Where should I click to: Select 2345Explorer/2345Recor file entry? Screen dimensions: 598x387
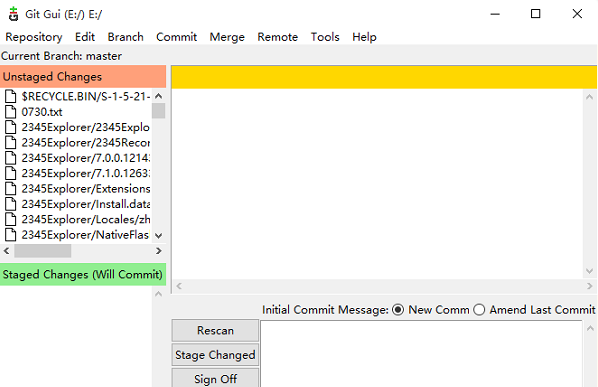pos(86,143)
